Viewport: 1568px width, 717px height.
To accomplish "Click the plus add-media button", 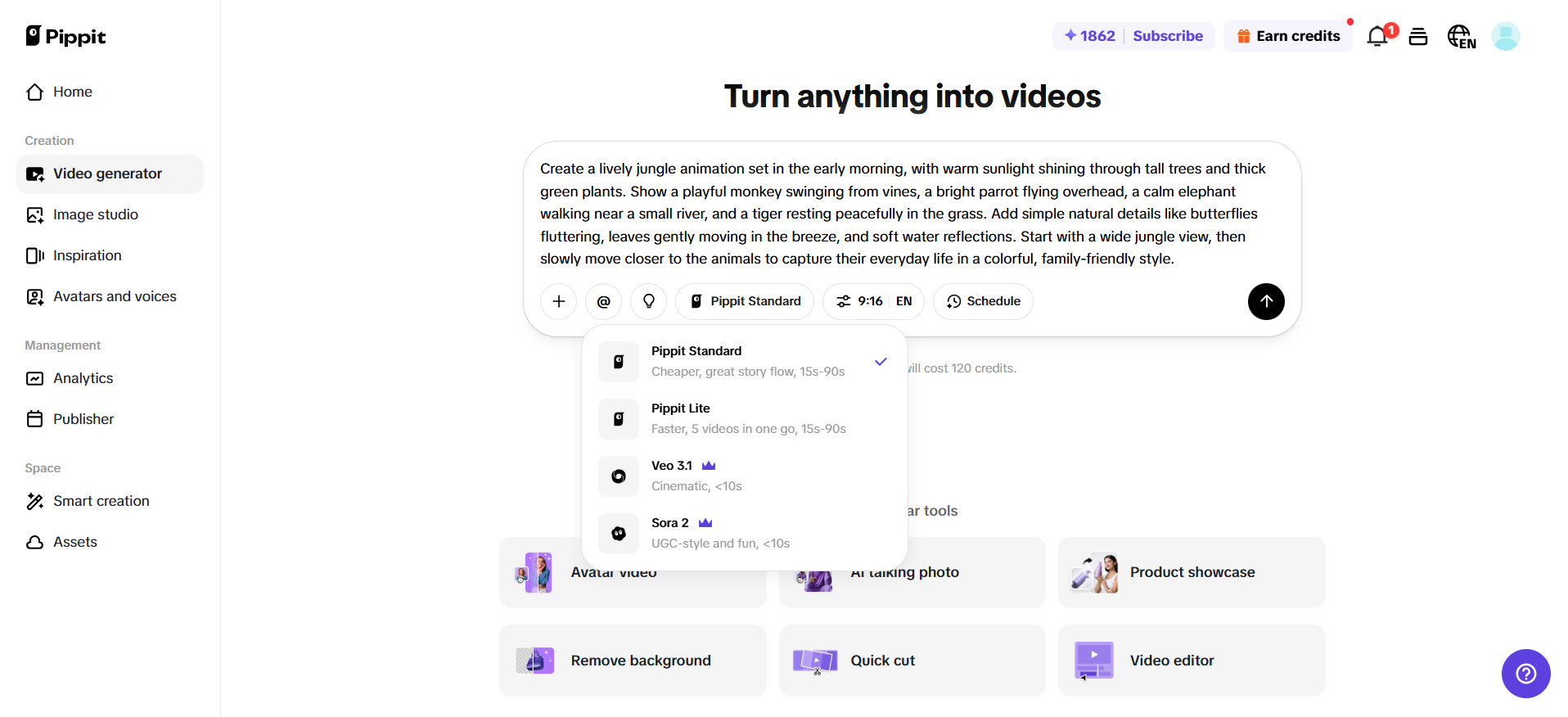I will pos(559,301).
